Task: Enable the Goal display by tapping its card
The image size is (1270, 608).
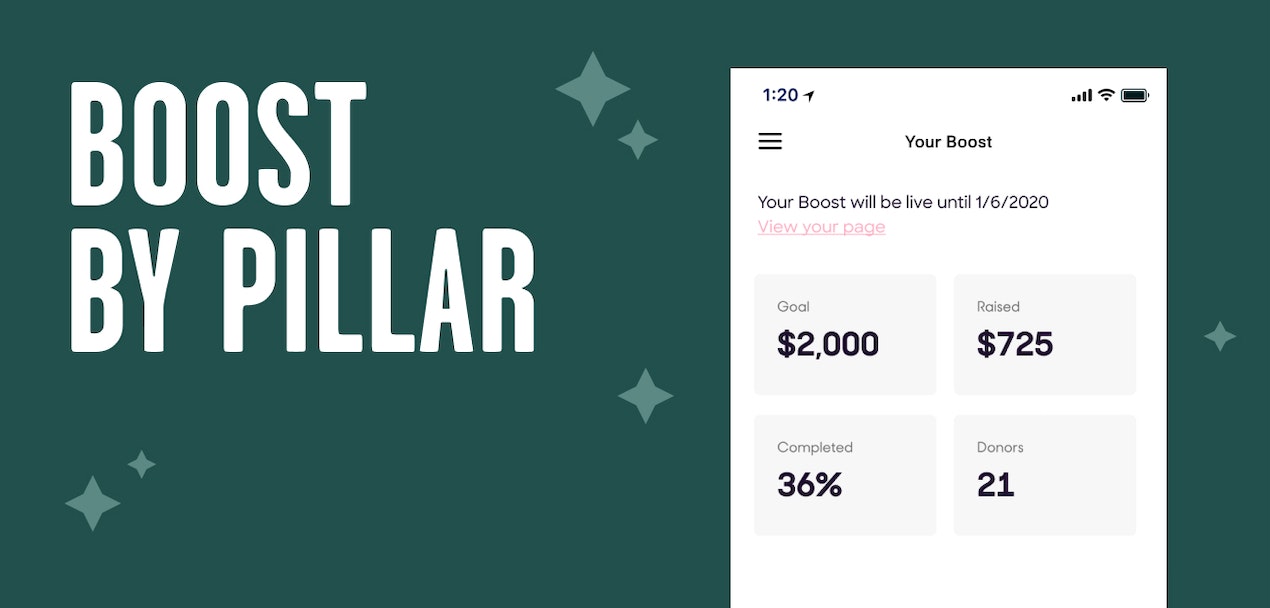Action: point(845,333)
